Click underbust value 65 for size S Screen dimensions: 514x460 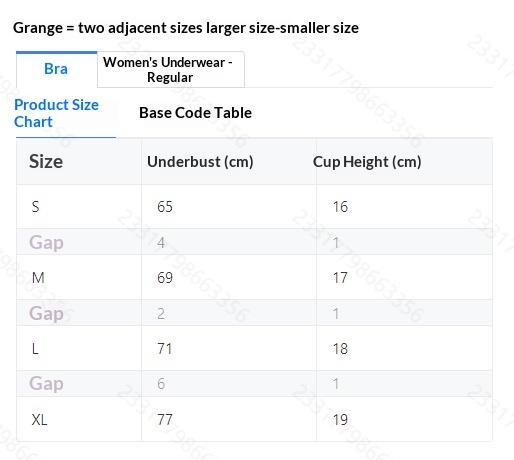[165, 207]
